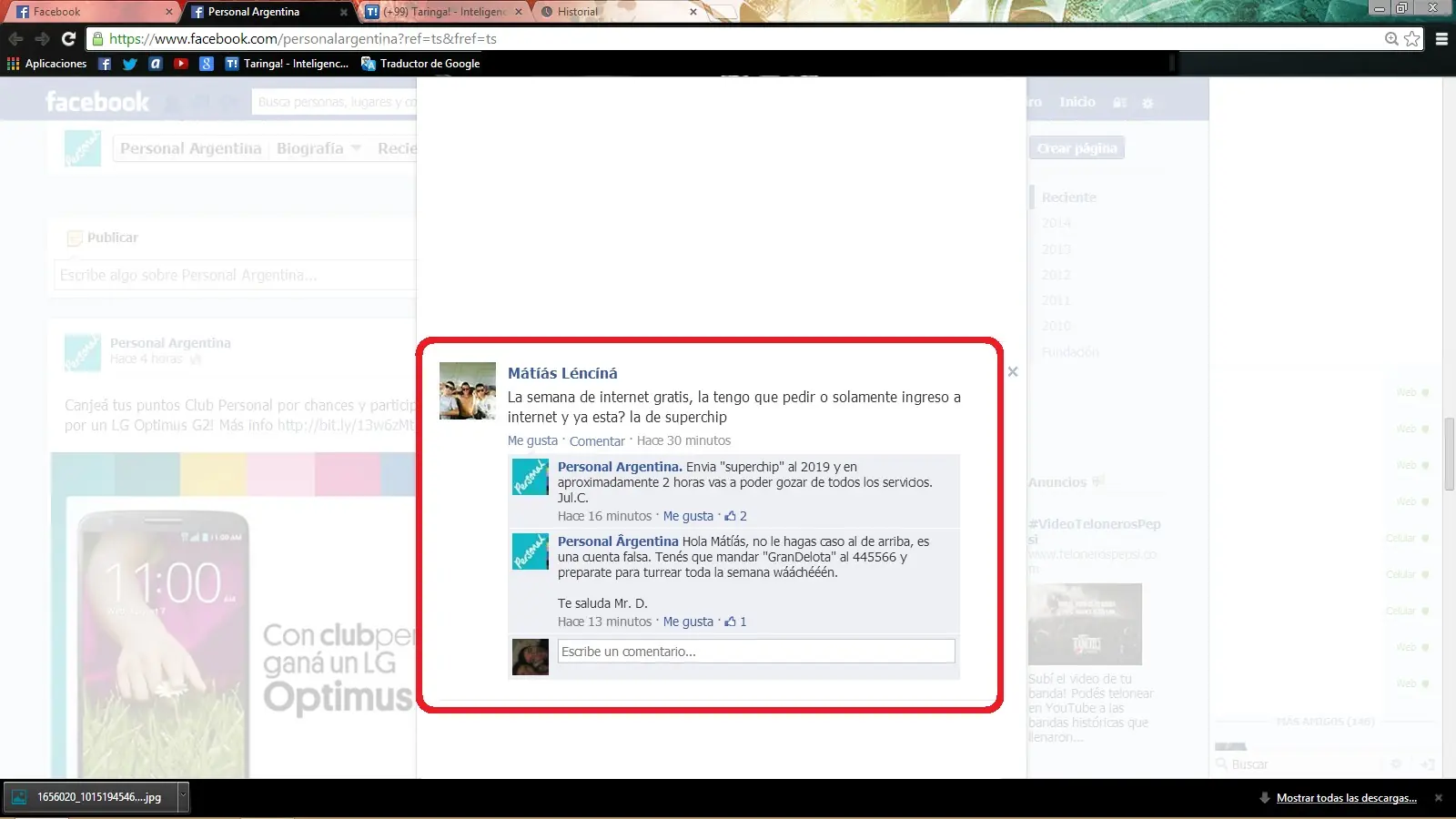The width and height of the screenshot is (1456, 819).
Task: Open the privacy shortcuts lock icon
Action: click(1120, 103)
